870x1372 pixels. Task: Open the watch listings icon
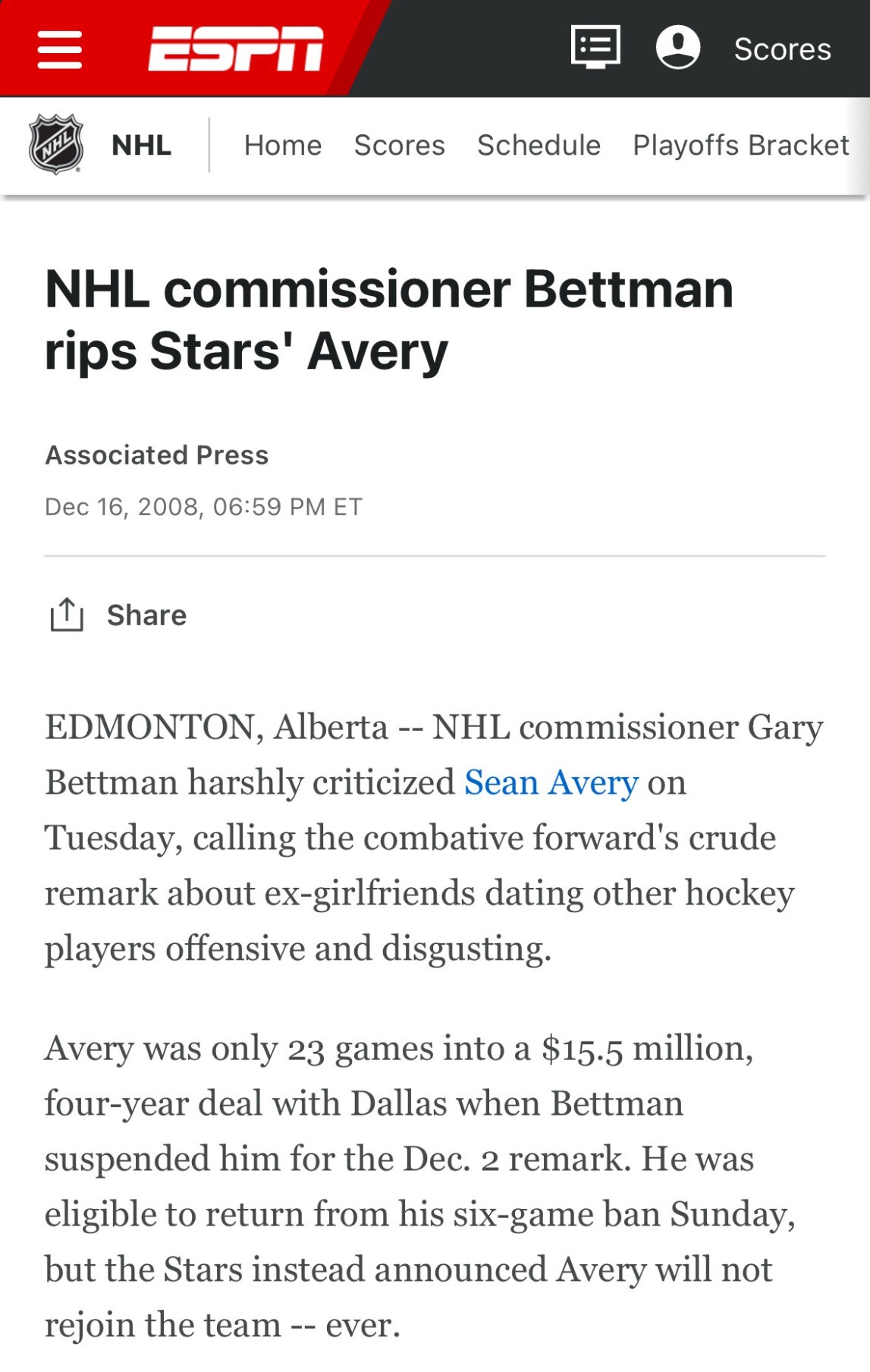point(595,47)
